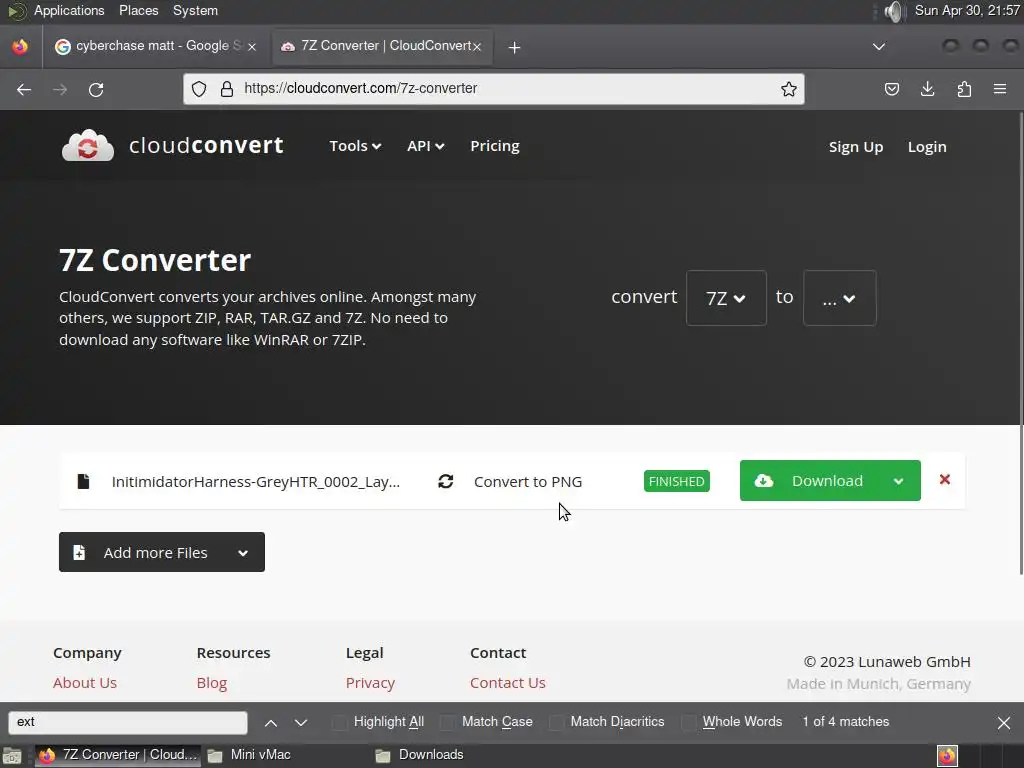Click the file document icon in row
The image size is (1024, 768).
point(83,481)
